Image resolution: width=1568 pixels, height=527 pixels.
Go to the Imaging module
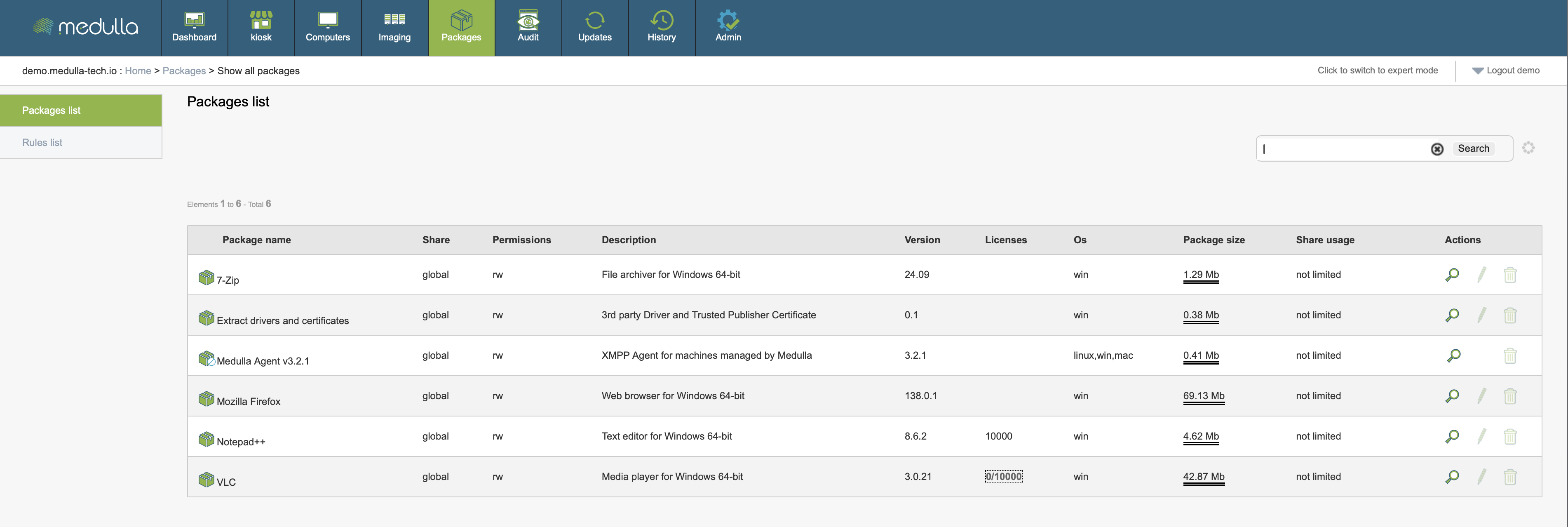(394, 27)
